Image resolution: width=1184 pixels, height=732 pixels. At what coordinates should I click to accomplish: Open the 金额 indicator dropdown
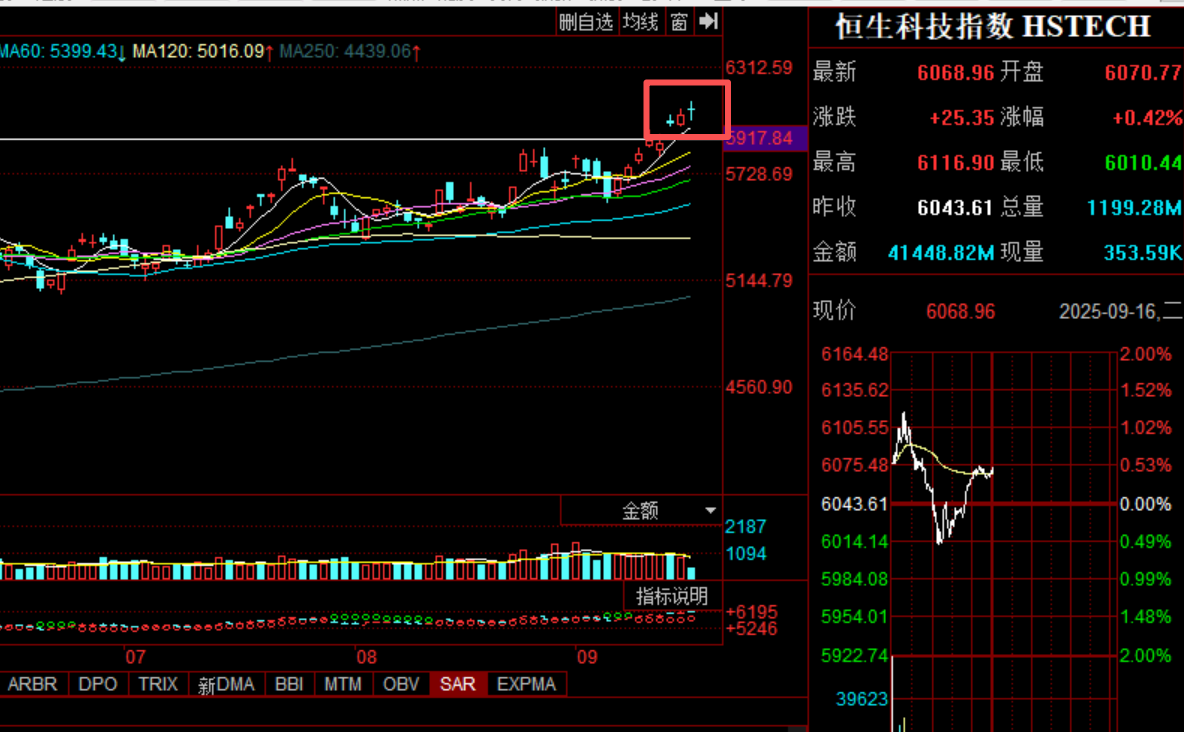tap(640, 511)
